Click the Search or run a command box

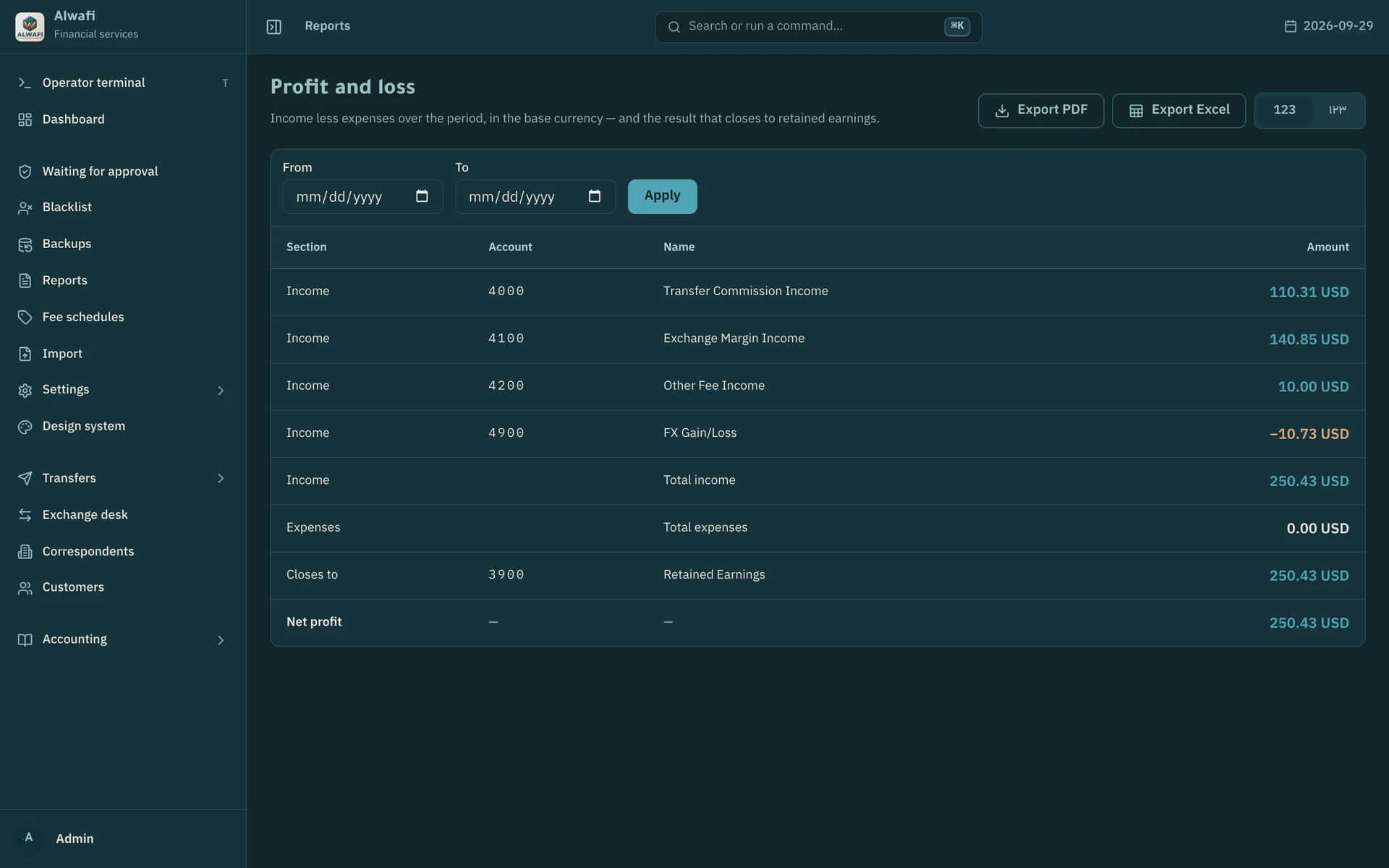coord(818,27)
